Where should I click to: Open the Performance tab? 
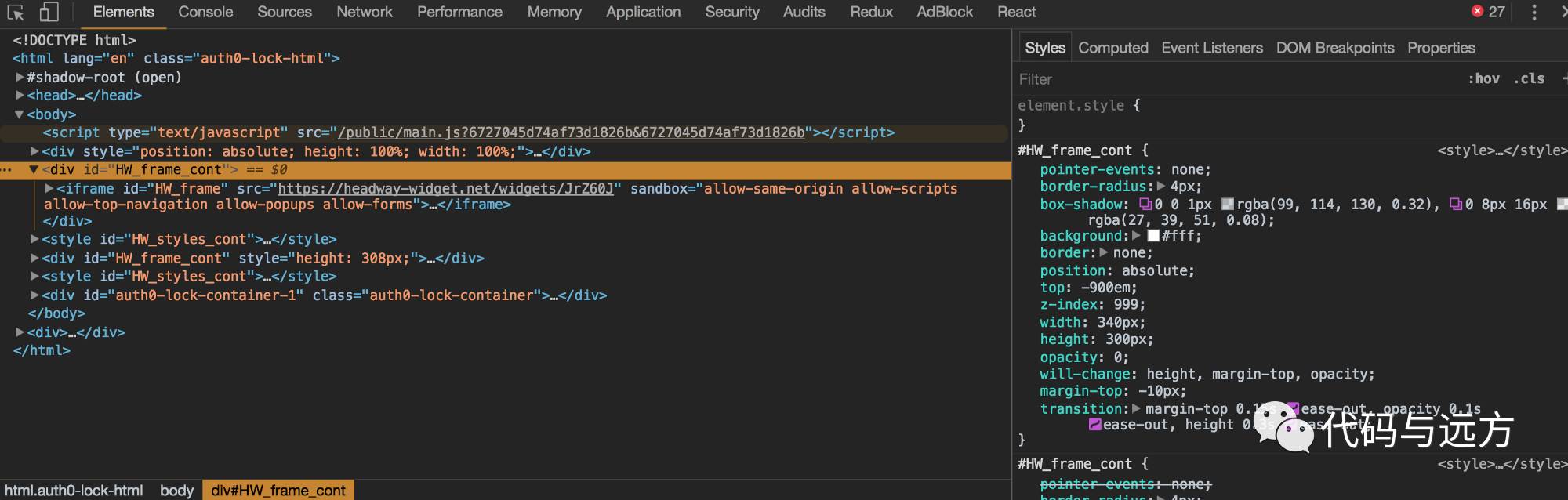[459, 12]
